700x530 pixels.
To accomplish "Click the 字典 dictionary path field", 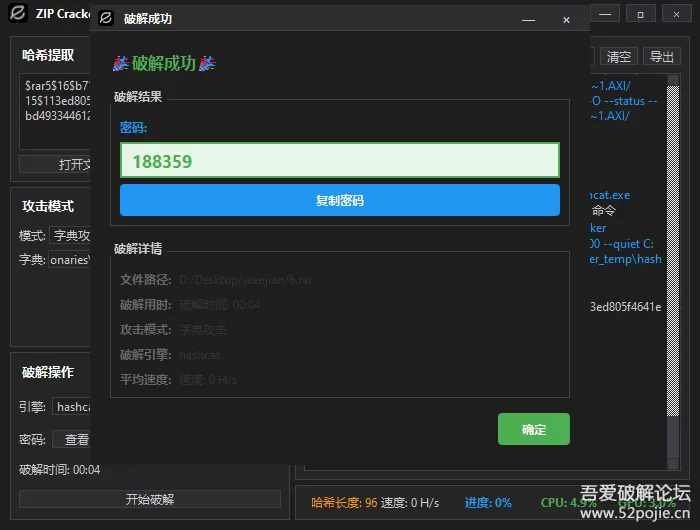I will [70, 259].
